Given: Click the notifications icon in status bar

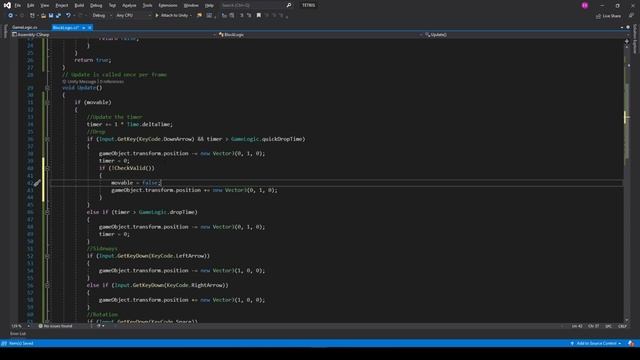Looking at the screenshot, I should (x=631, y=343).
